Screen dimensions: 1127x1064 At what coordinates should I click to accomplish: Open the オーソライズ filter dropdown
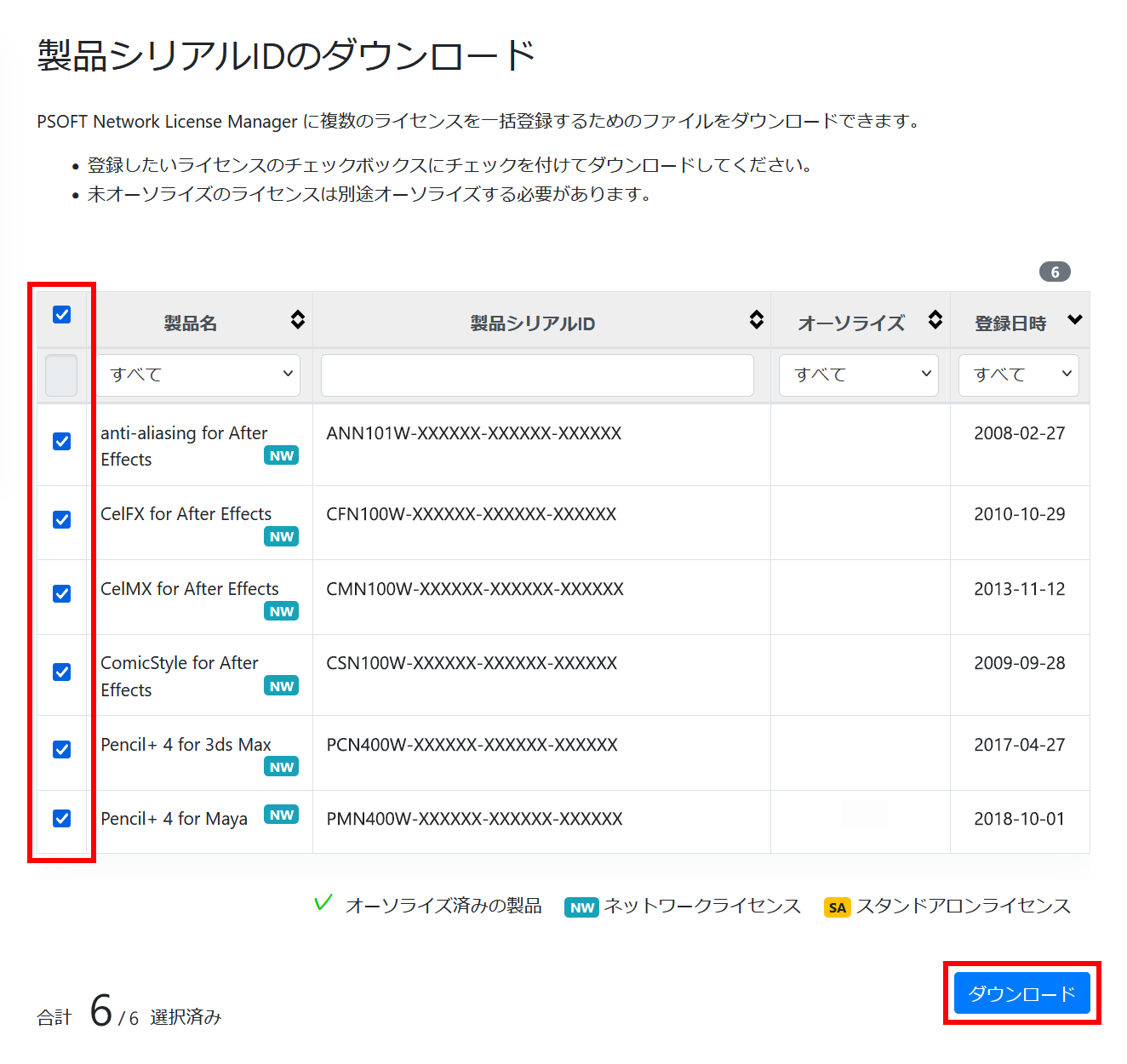(858, 375)
